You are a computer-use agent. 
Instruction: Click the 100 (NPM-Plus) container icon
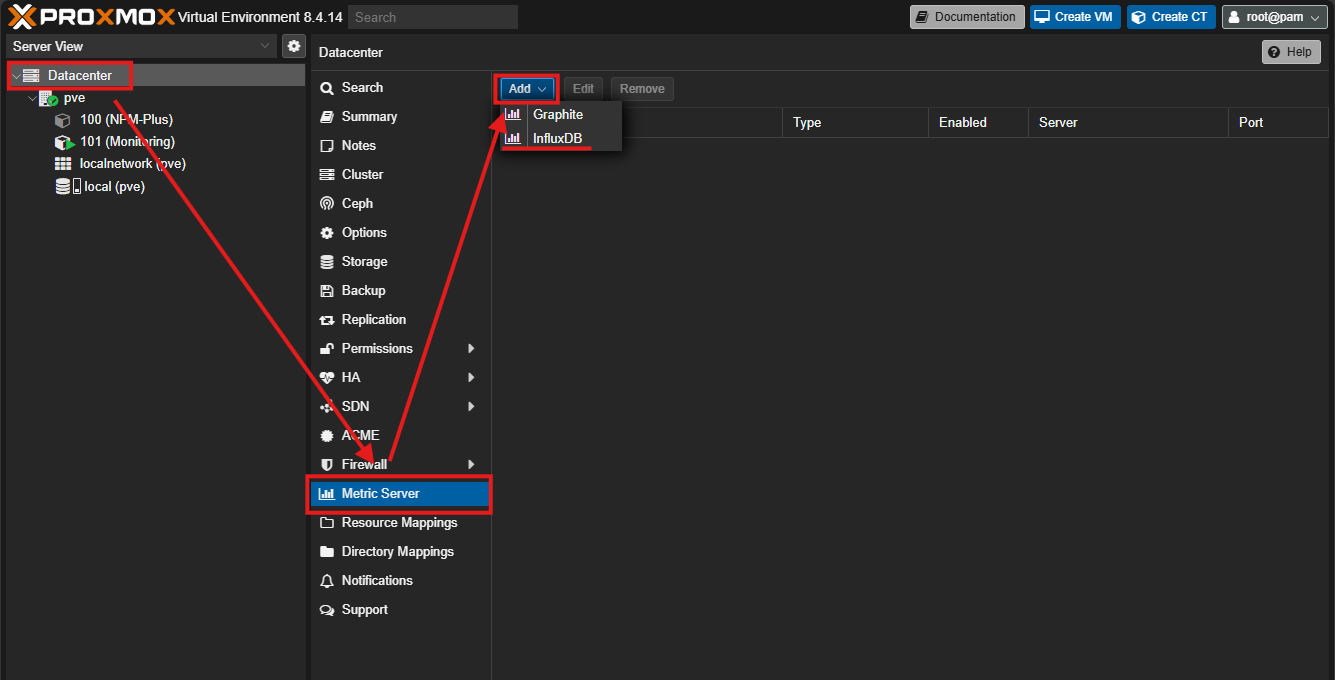[62, 120]
